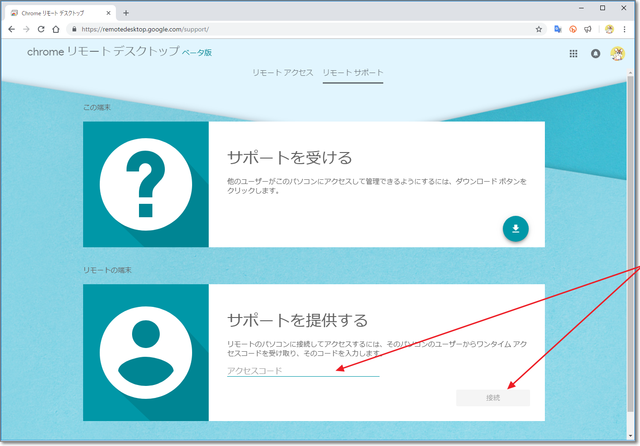Open the notifications bell
640x446 pixels.
tap(596, 53)
